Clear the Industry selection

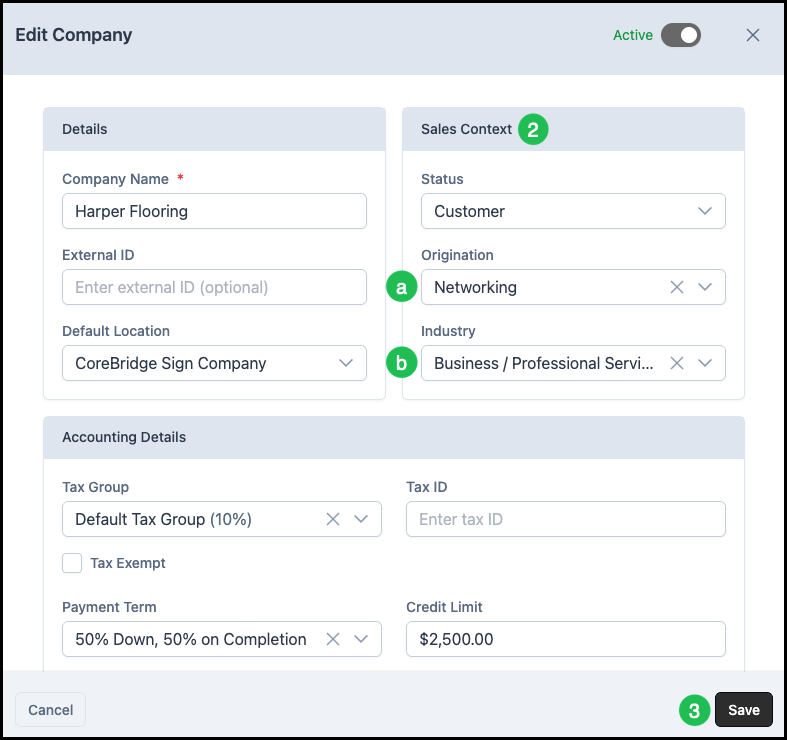coord(677,363)
